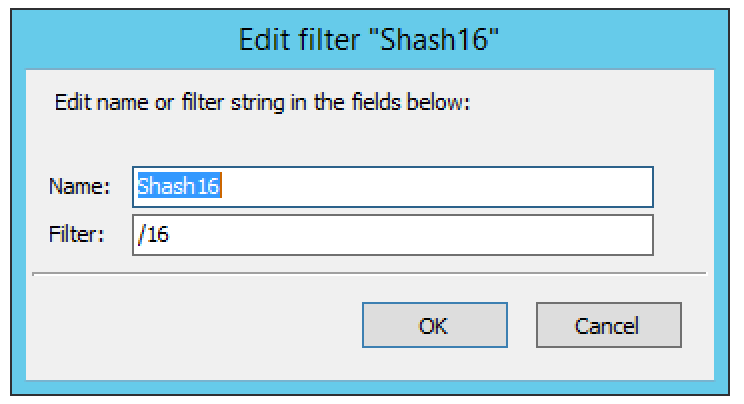Click the "Filter:" label
The image size is (744, 404).
click(76, 234)
